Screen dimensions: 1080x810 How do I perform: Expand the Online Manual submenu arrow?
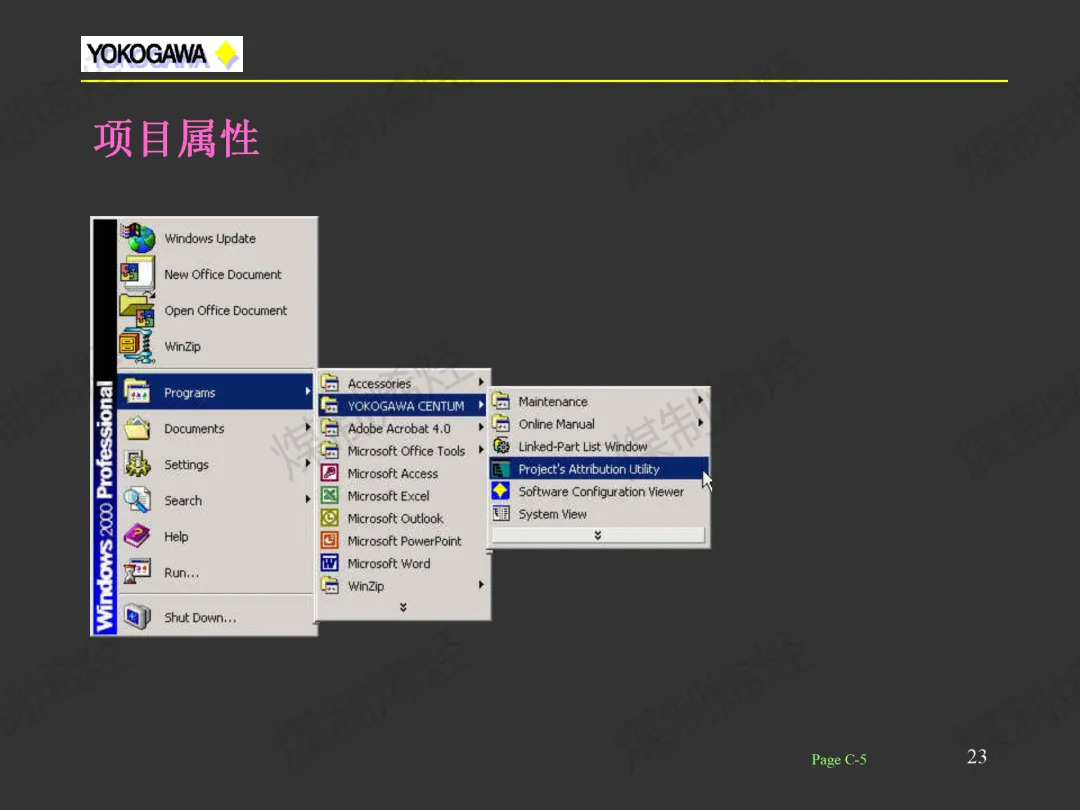coord(700,422)
